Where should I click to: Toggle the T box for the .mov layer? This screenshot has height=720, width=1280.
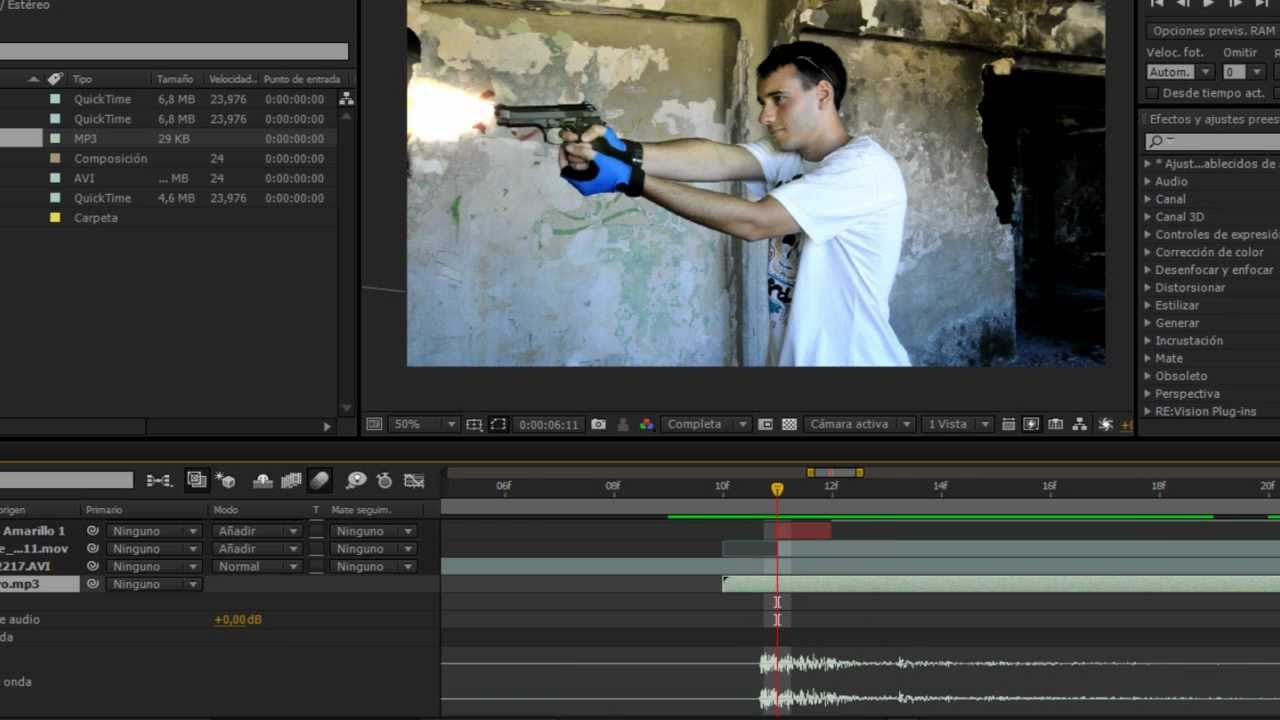[x=317, y=549]
